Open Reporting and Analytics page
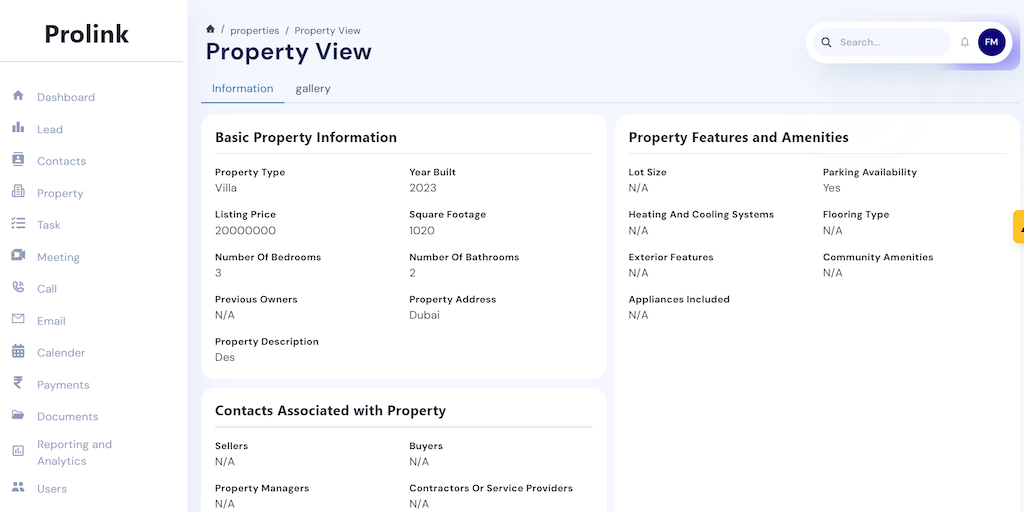 click(x=74, y=453)
